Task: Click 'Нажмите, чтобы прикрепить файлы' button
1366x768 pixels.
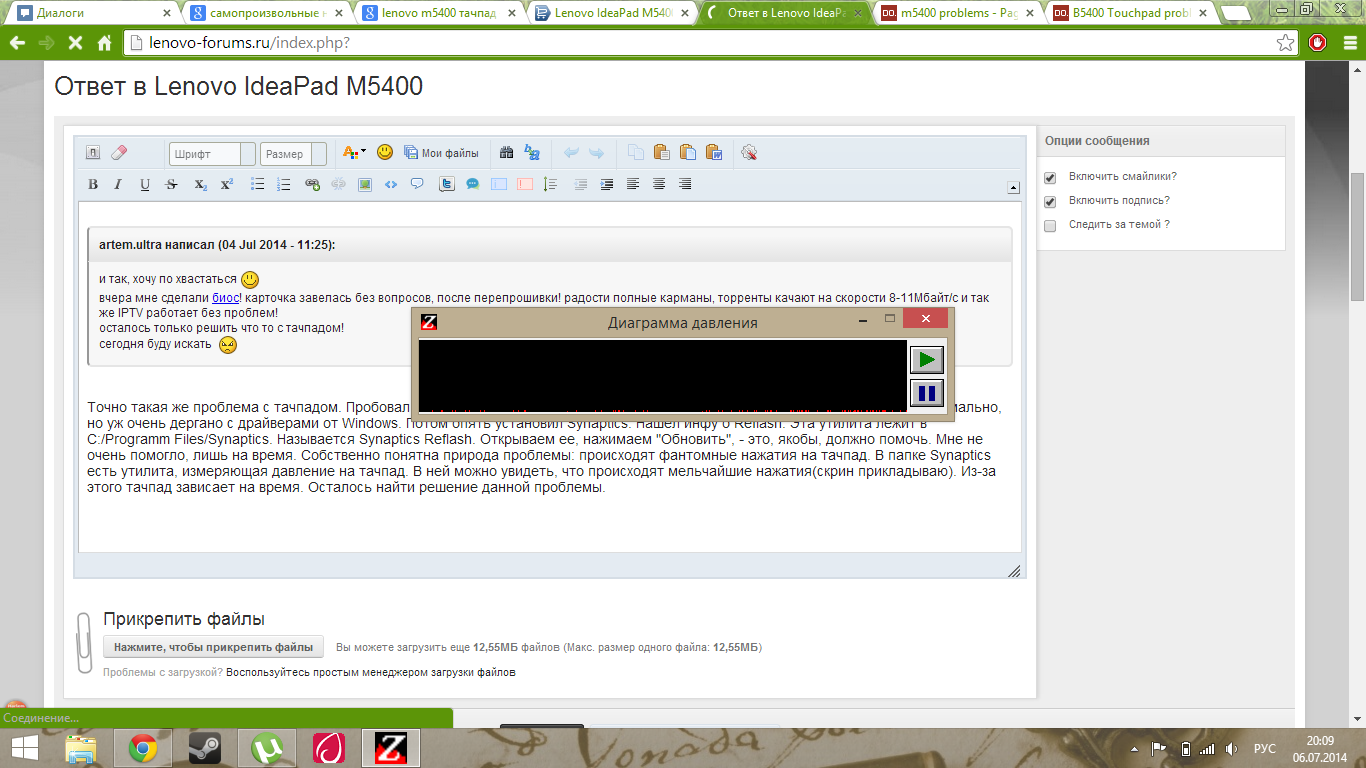Action: pos(213,647)
